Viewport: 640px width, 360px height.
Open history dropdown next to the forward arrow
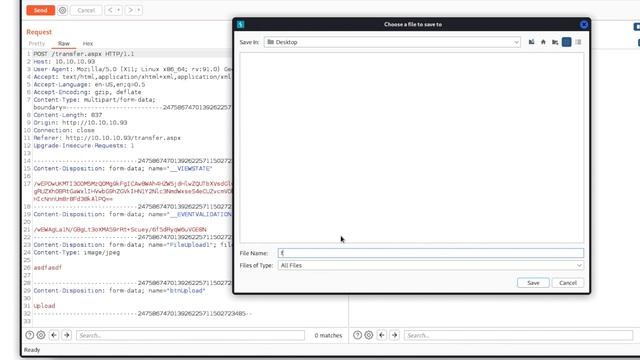pos(139,10)
